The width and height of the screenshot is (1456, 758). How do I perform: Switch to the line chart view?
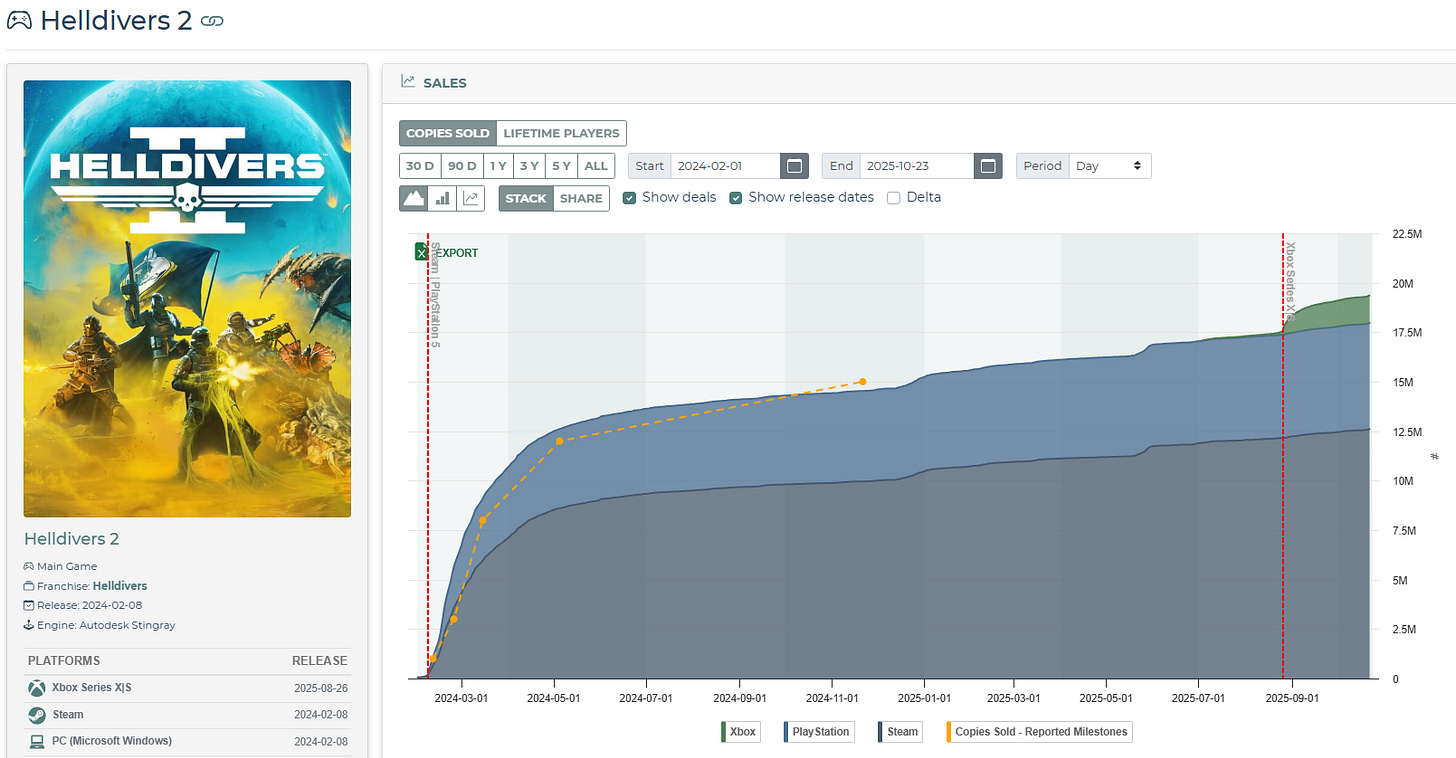(x=470, y=198)
